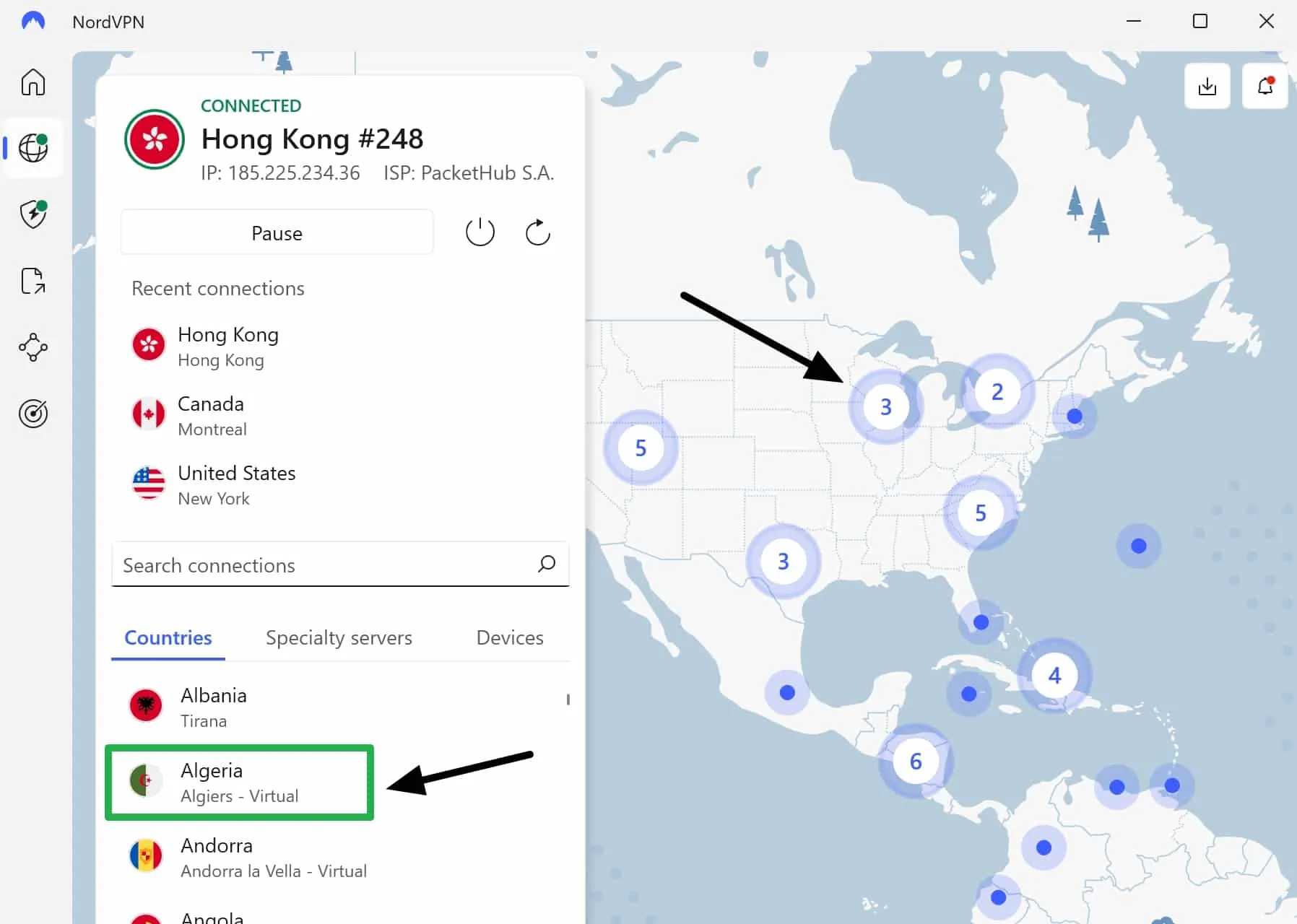Open the notifications bell icon
1297x924 pixels.
tap(1265, 87)
